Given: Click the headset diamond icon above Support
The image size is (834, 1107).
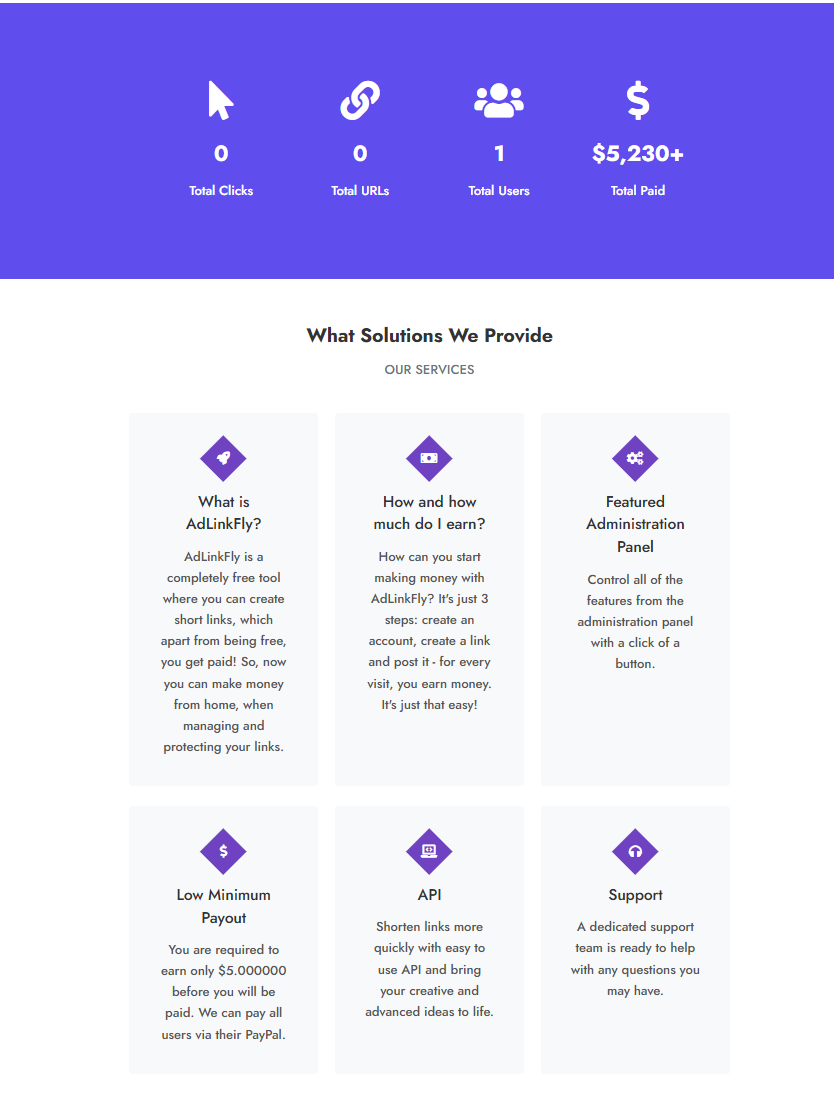Looking at the screenshot, I should click(x=635, y=851).
